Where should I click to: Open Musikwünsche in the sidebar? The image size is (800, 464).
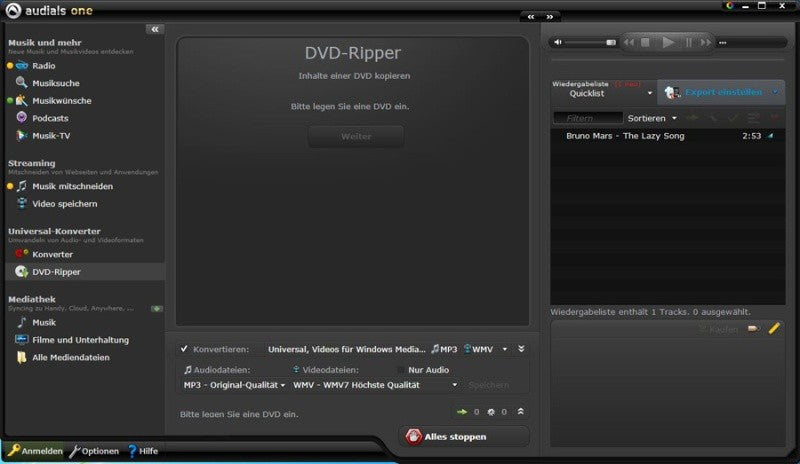pyautogui.click(x=61, y=101)
